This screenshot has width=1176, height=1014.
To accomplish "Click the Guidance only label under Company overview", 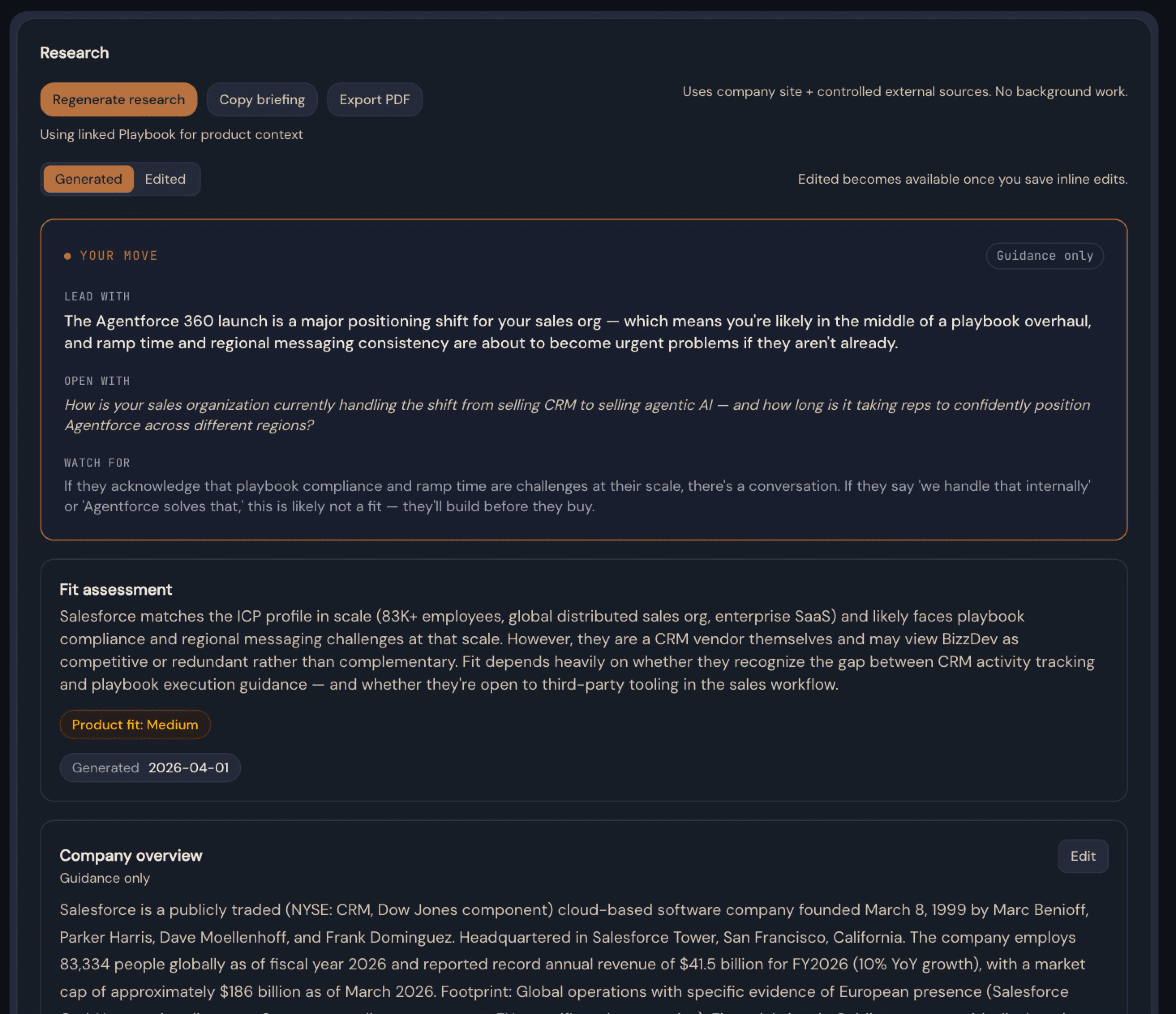I will [x=105, y=877].
